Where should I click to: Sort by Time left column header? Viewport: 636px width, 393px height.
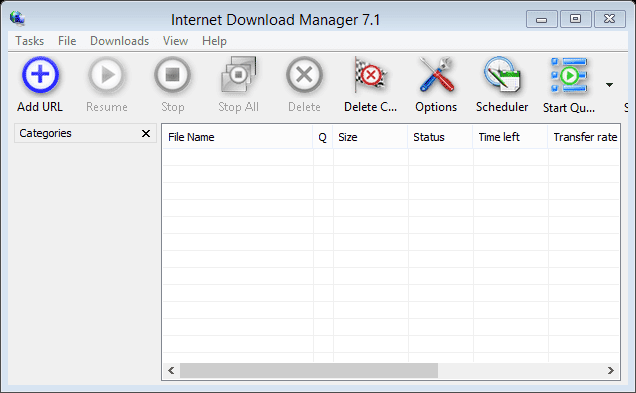pos(510,137)
